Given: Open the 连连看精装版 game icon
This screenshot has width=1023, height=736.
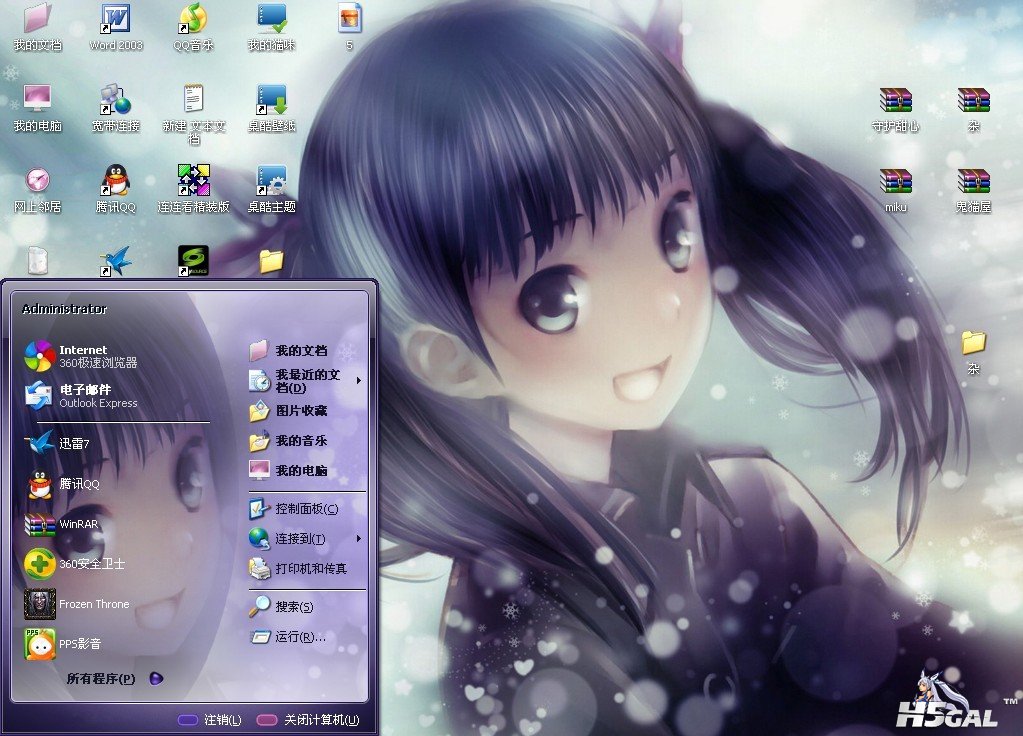Looking at the screenshot, I should click(x=193, y=181).
